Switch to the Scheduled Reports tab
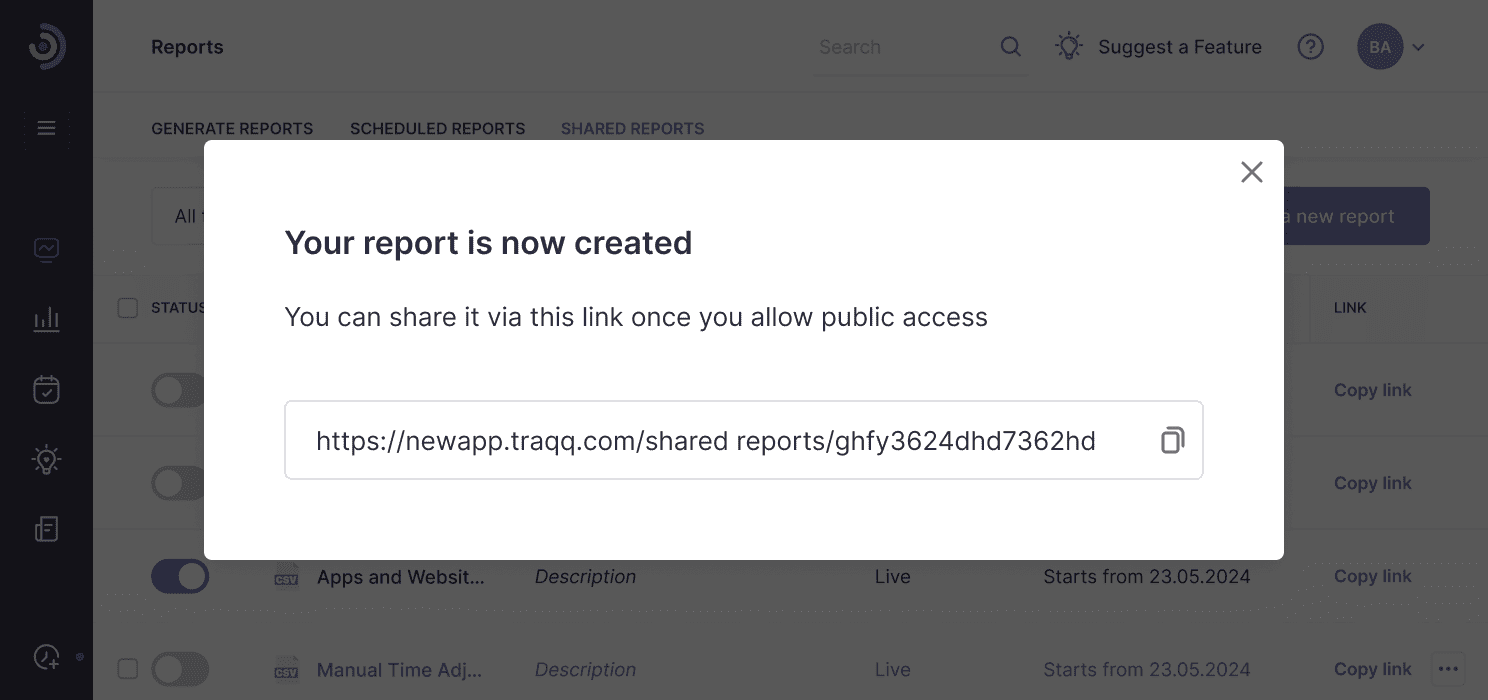This screenshot has width=1488, height=700. [x=437, y=129]
